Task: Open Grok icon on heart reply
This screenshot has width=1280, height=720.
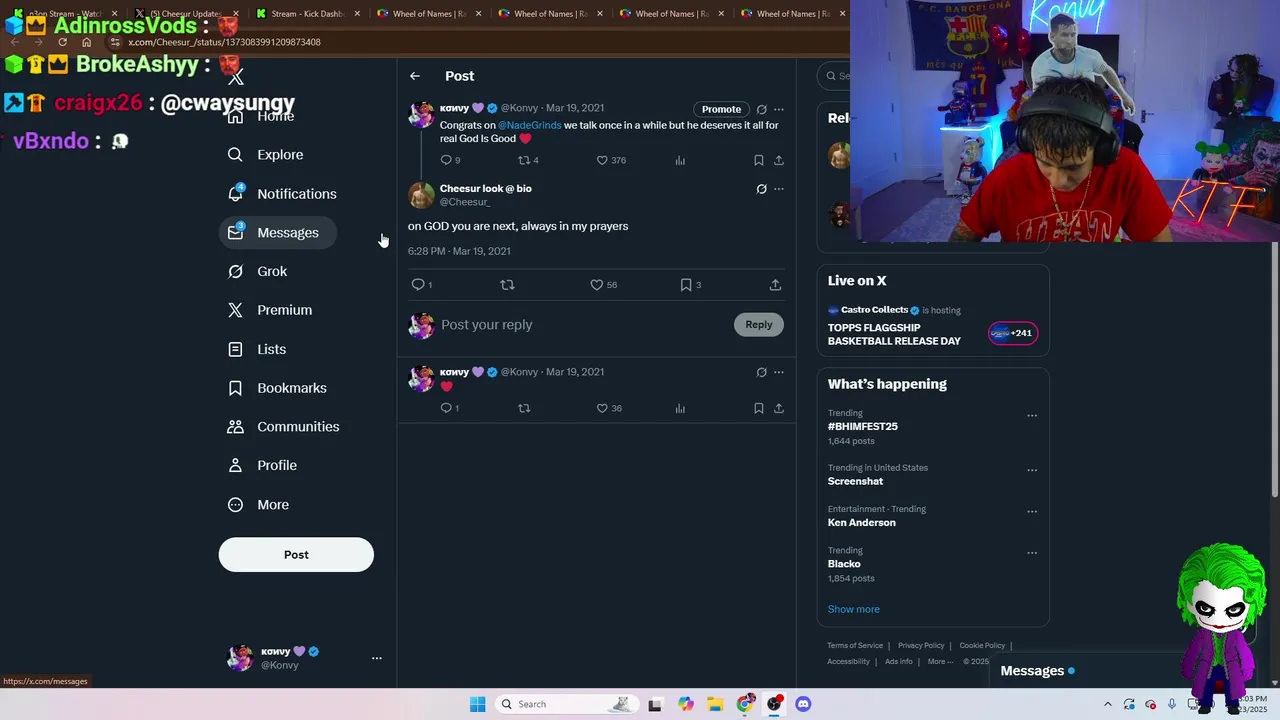Action: pyautogui.click(x=761, y=373)
